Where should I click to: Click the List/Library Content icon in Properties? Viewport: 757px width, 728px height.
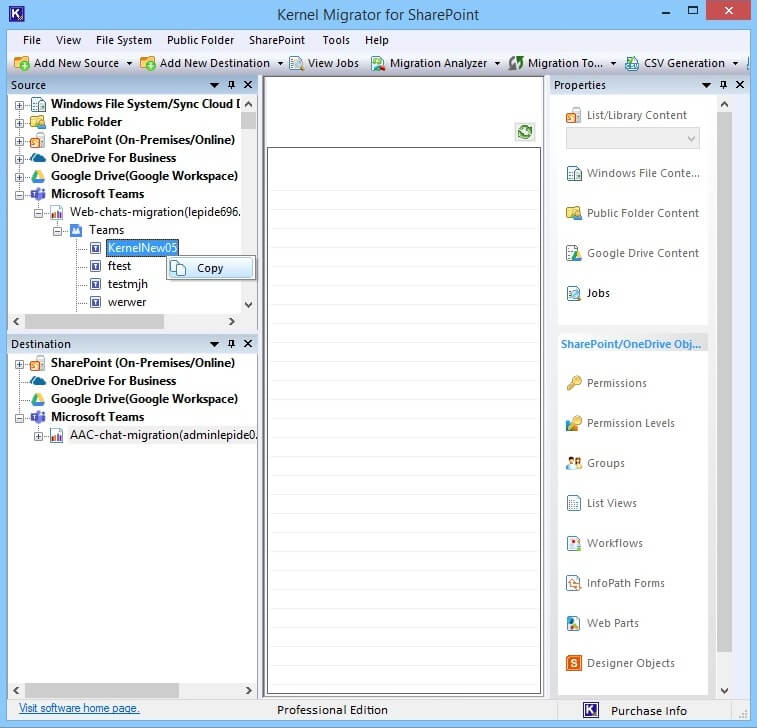[x=574, y=115]
